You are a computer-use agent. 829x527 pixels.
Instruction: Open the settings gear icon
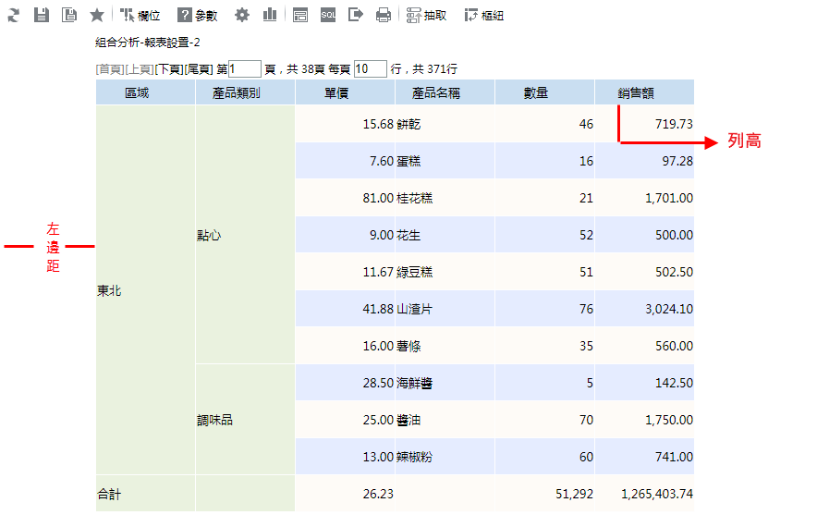[x=242, y=15]
